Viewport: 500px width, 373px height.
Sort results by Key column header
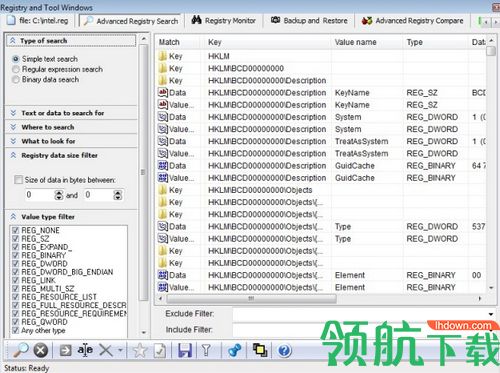point(268,42)
